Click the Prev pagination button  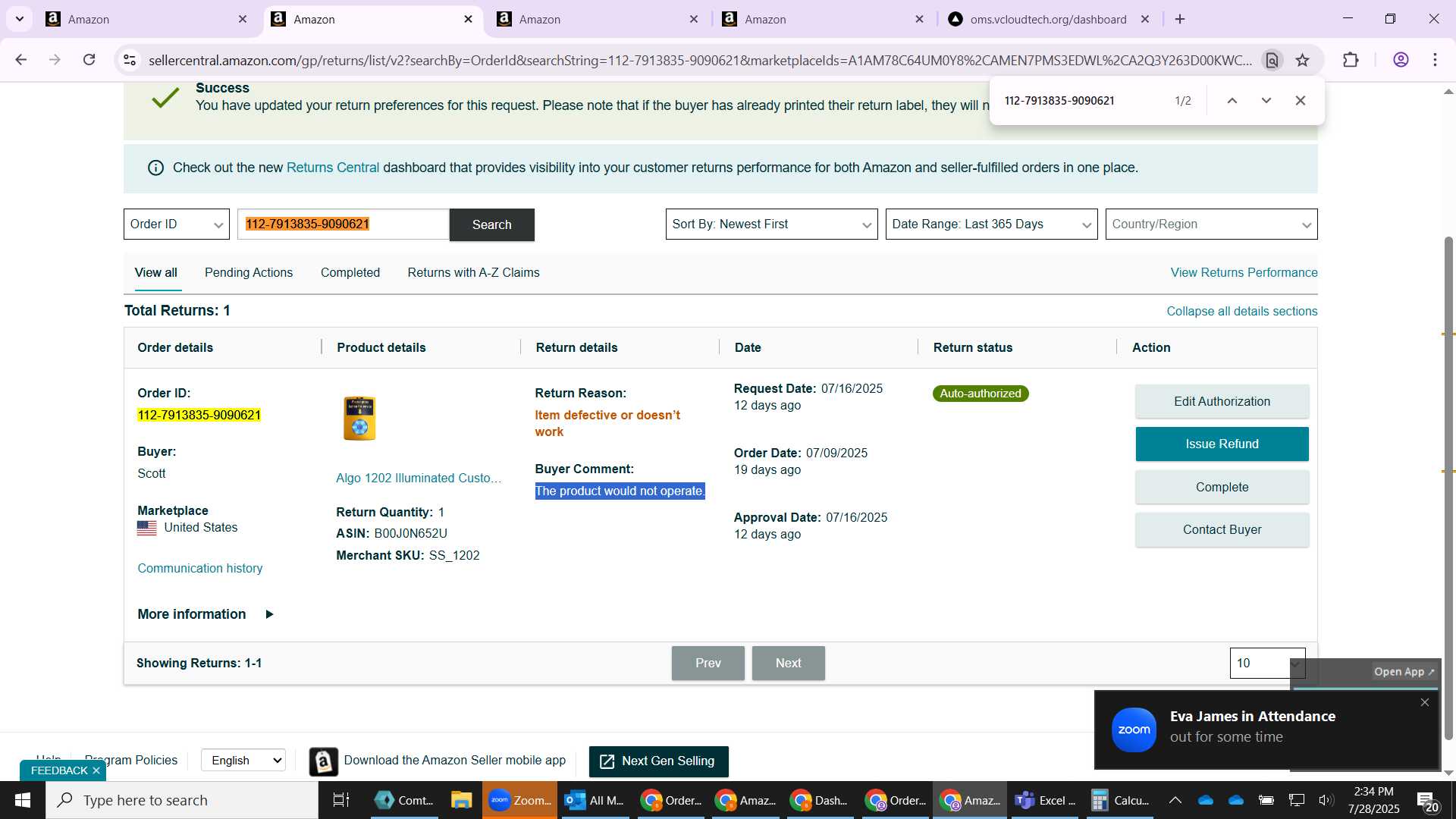point(708,664)
